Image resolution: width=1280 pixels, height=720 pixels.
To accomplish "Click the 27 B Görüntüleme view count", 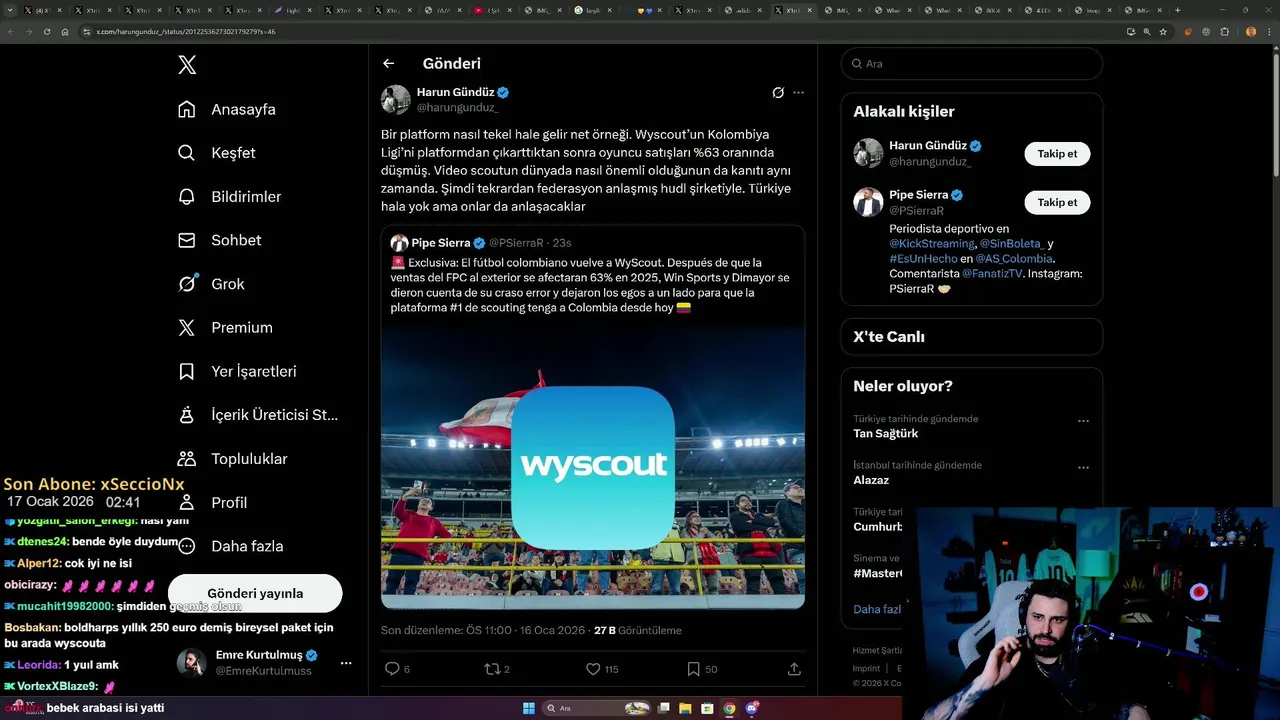I will (x=638, y=631).
